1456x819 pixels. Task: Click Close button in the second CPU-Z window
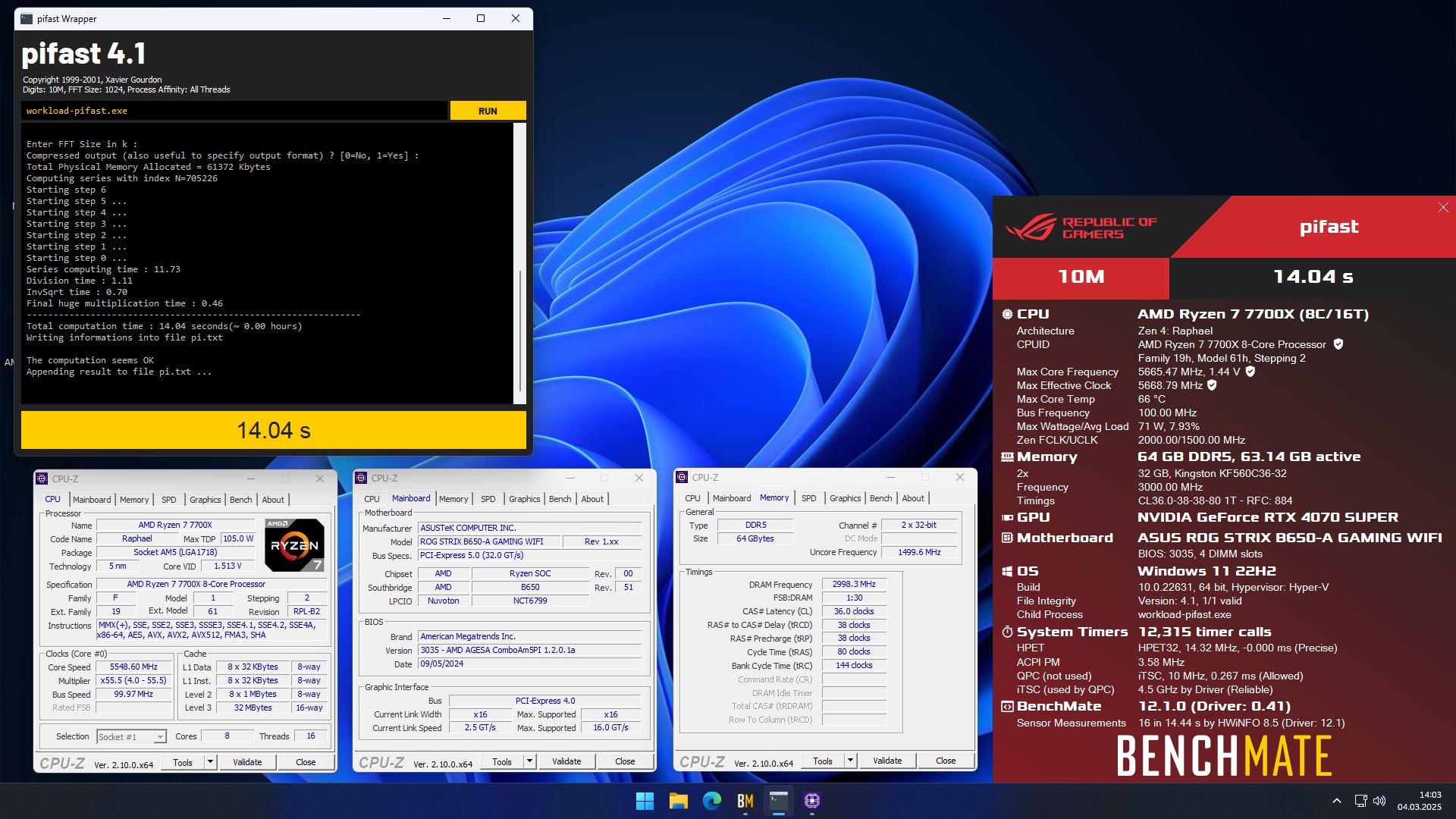tap(625, 761)
